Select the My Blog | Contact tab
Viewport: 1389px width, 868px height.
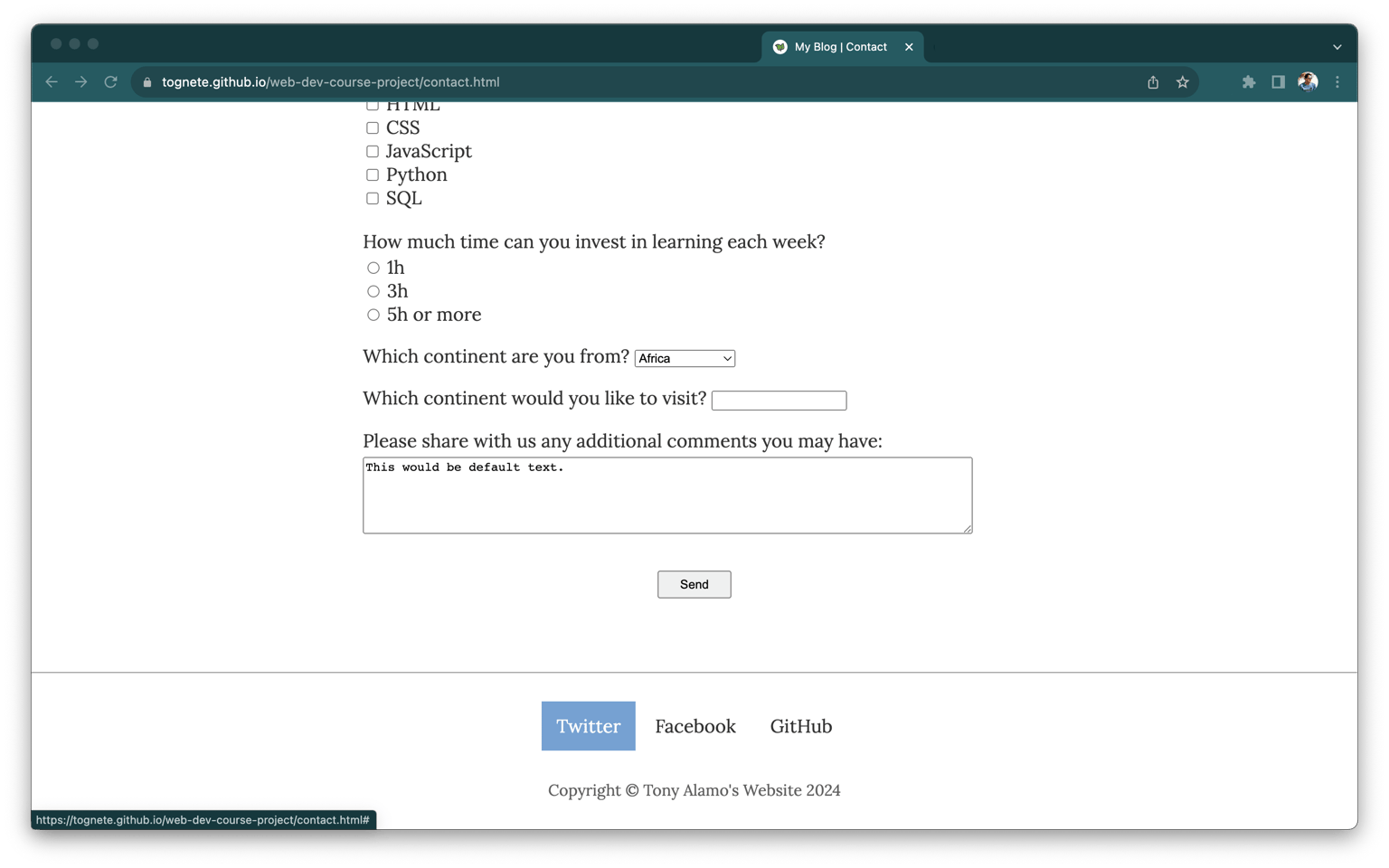(x=843, y=47)
